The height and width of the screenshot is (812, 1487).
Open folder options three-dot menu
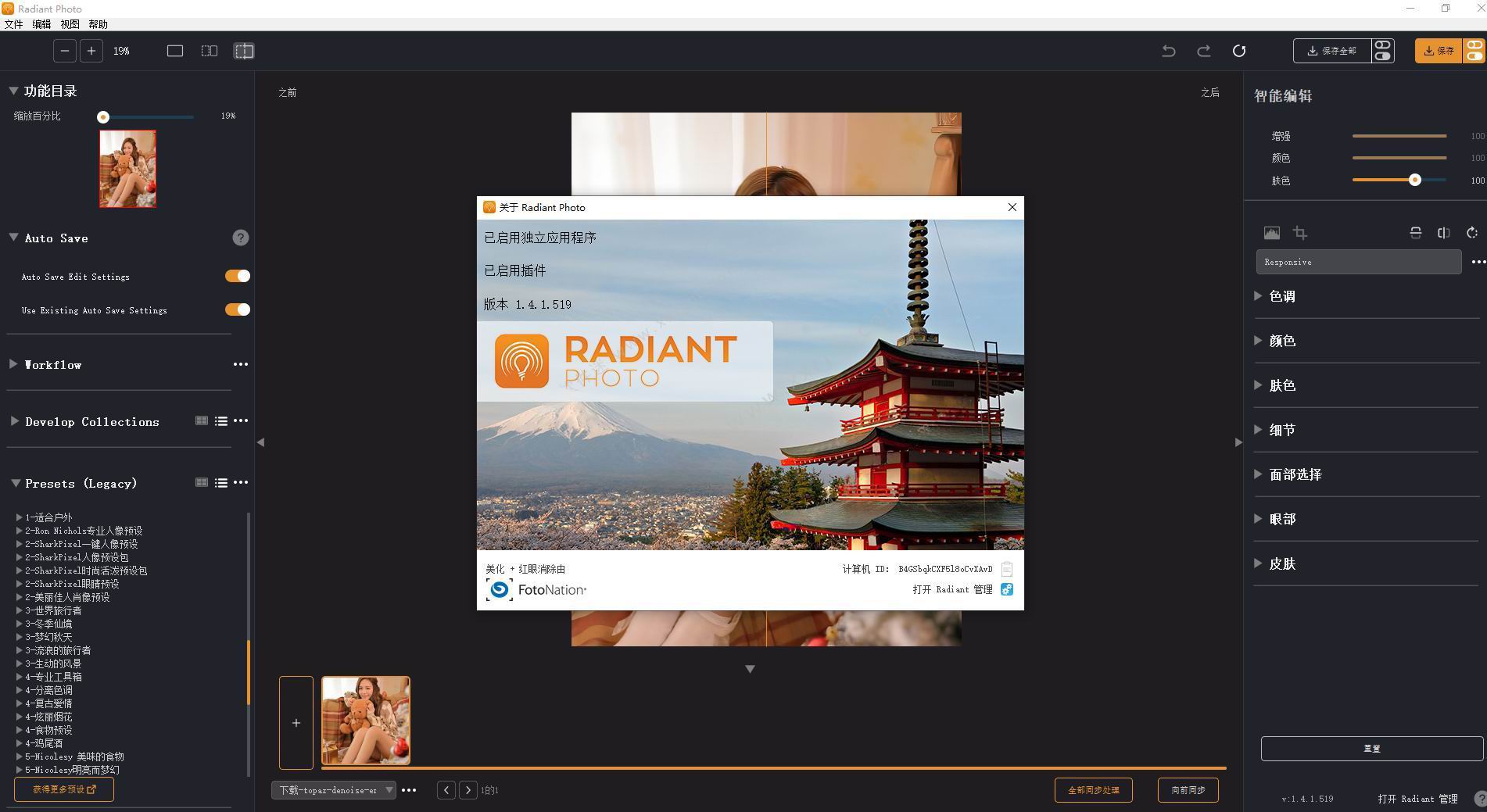point(409,790)
